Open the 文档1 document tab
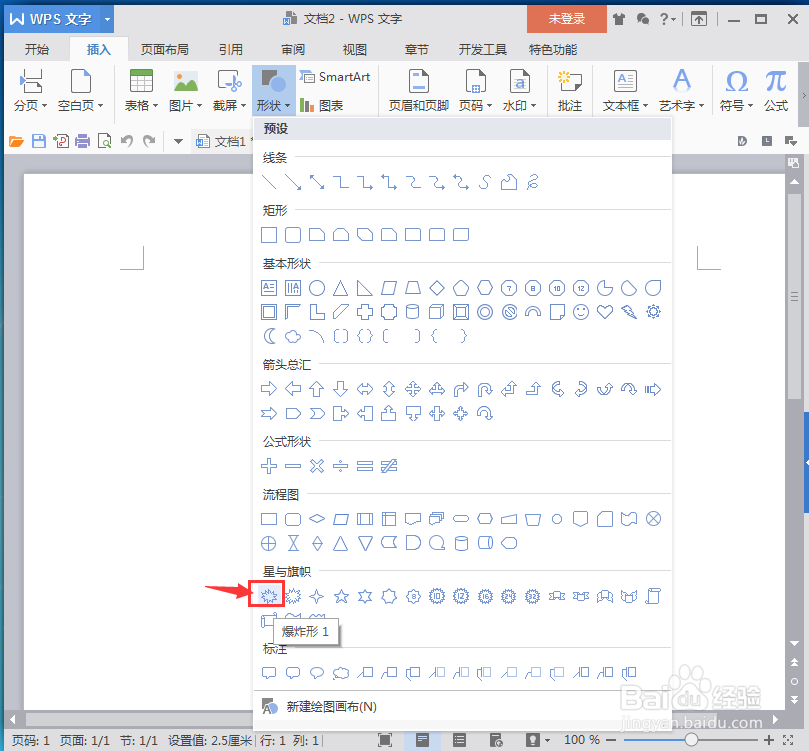Image resolution: width=809 pixels, height=751 pixels. click(223, 141)
